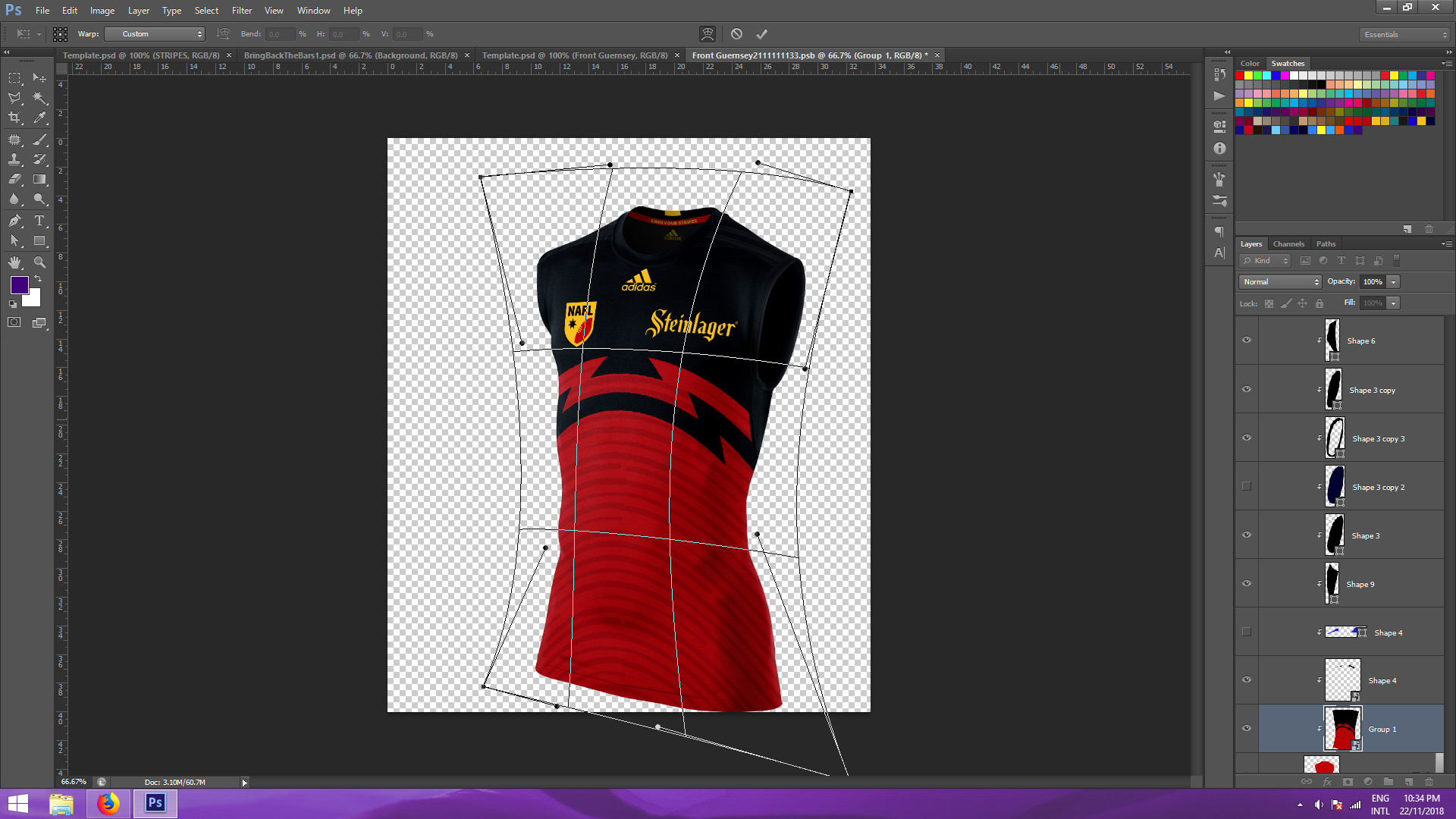Create a new layer button
1456x819 pixels.
click(1409, 782)
